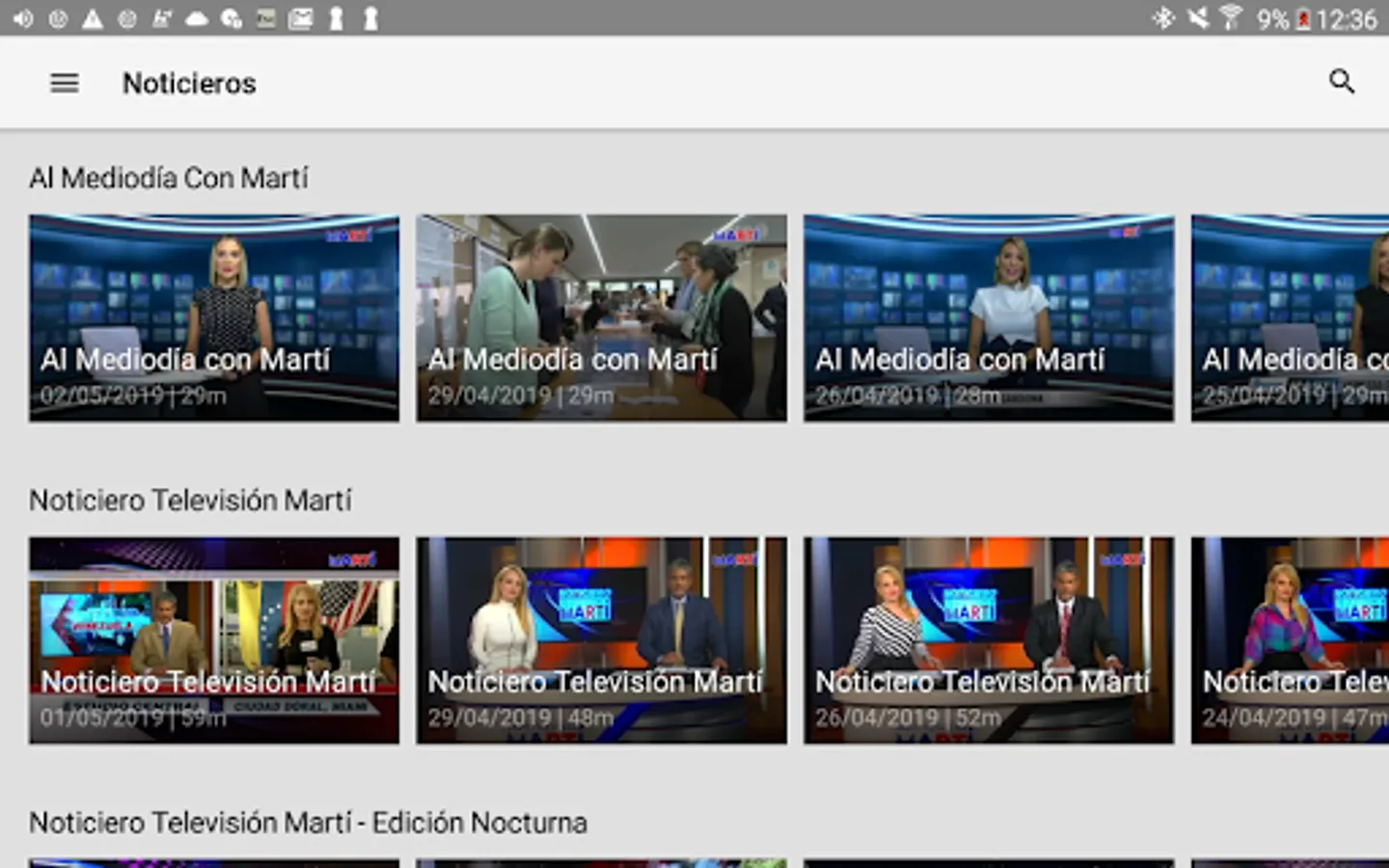This screenshot has height=868, width=1389.
Task: Select Al Mediodía 25/04/2019 episode card
Action: click(x=1291, y=318)
